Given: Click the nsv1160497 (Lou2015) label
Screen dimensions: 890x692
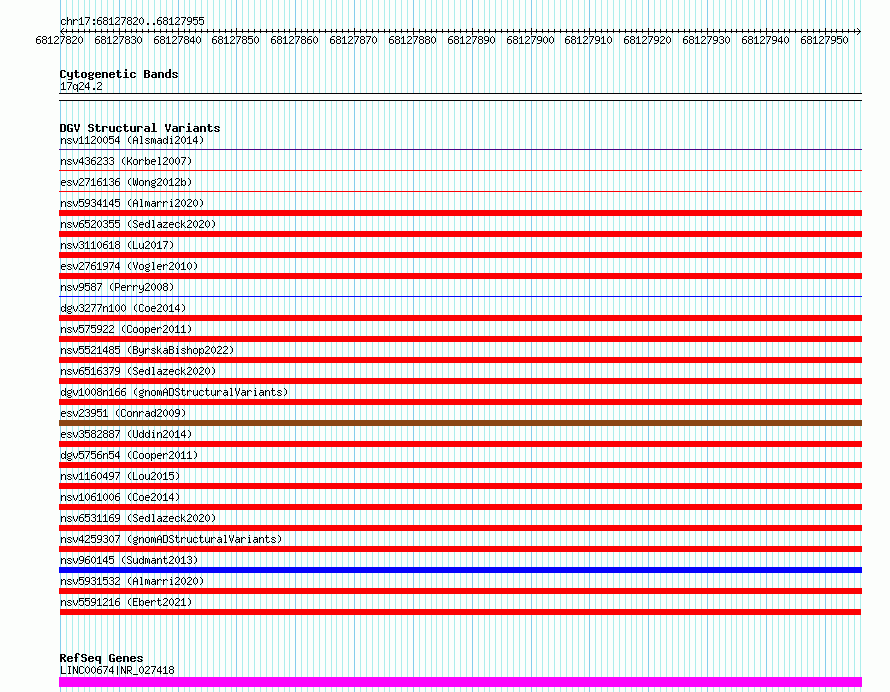Looking at the screenshot, I should [x=120, y=476].
